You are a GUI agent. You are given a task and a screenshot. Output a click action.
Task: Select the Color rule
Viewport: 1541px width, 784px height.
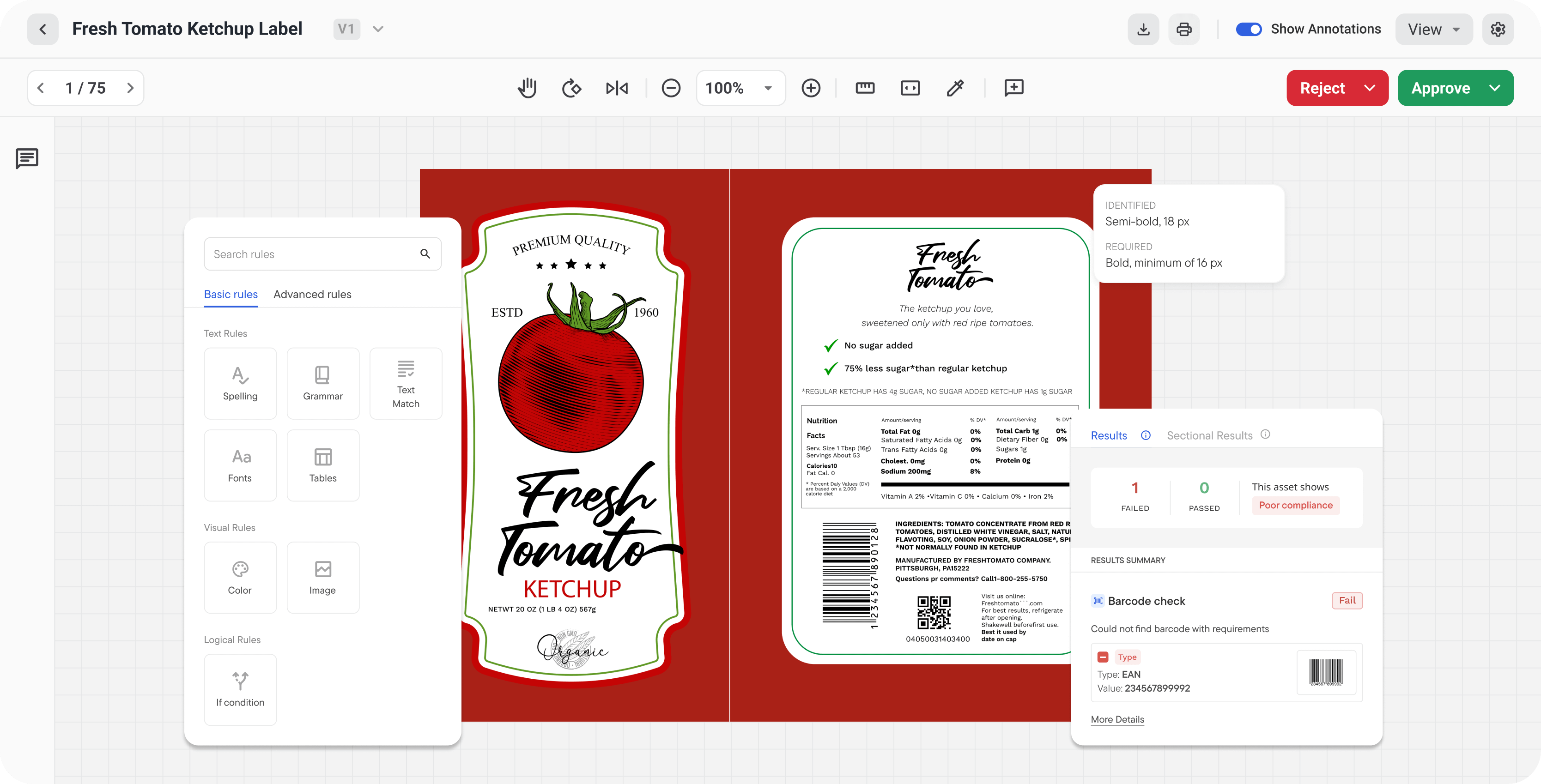tap(240, 578)
